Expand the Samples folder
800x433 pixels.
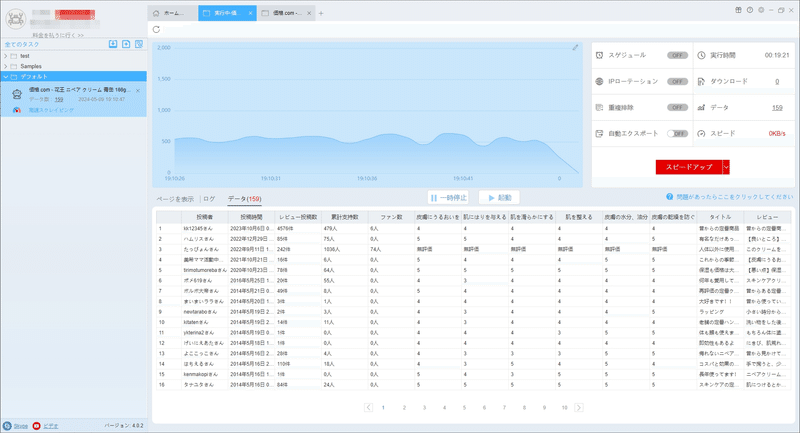point(6,66)
